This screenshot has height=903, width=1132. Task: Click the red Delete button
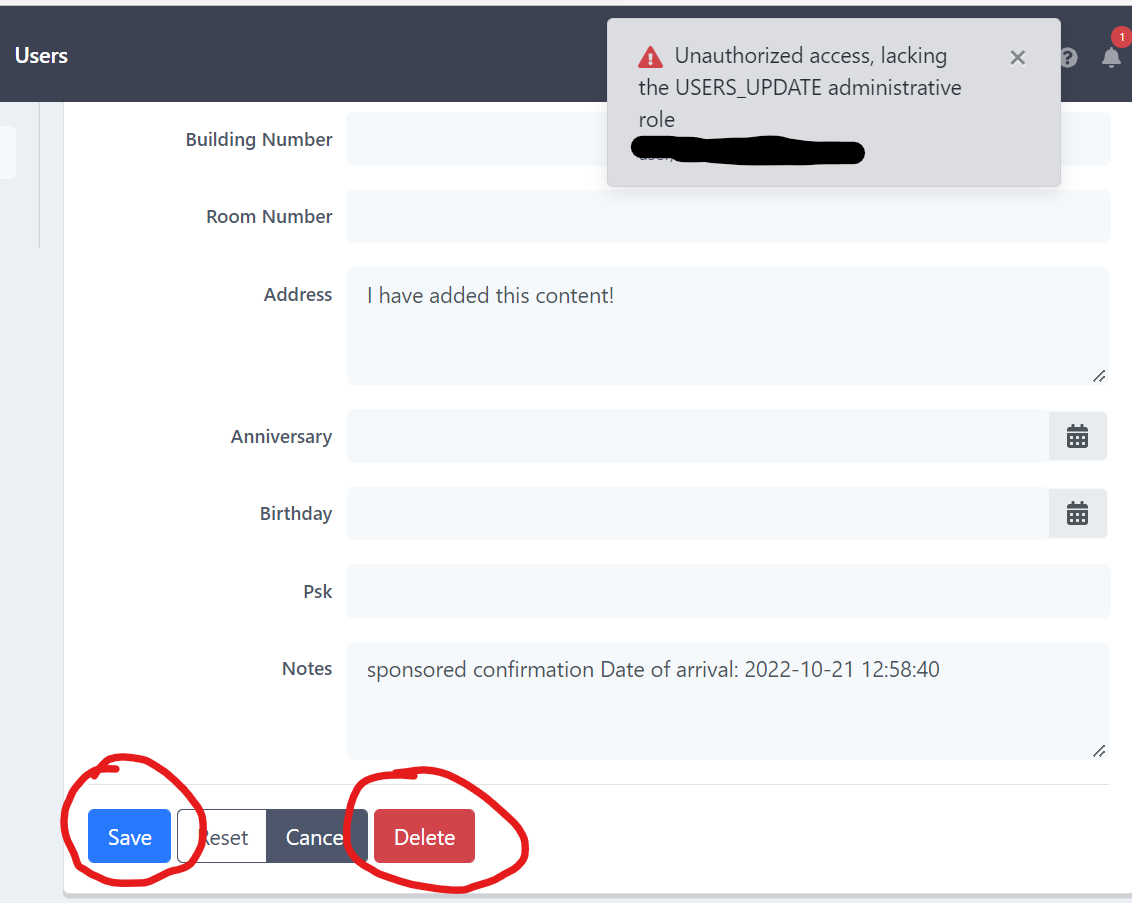point(424,837)
